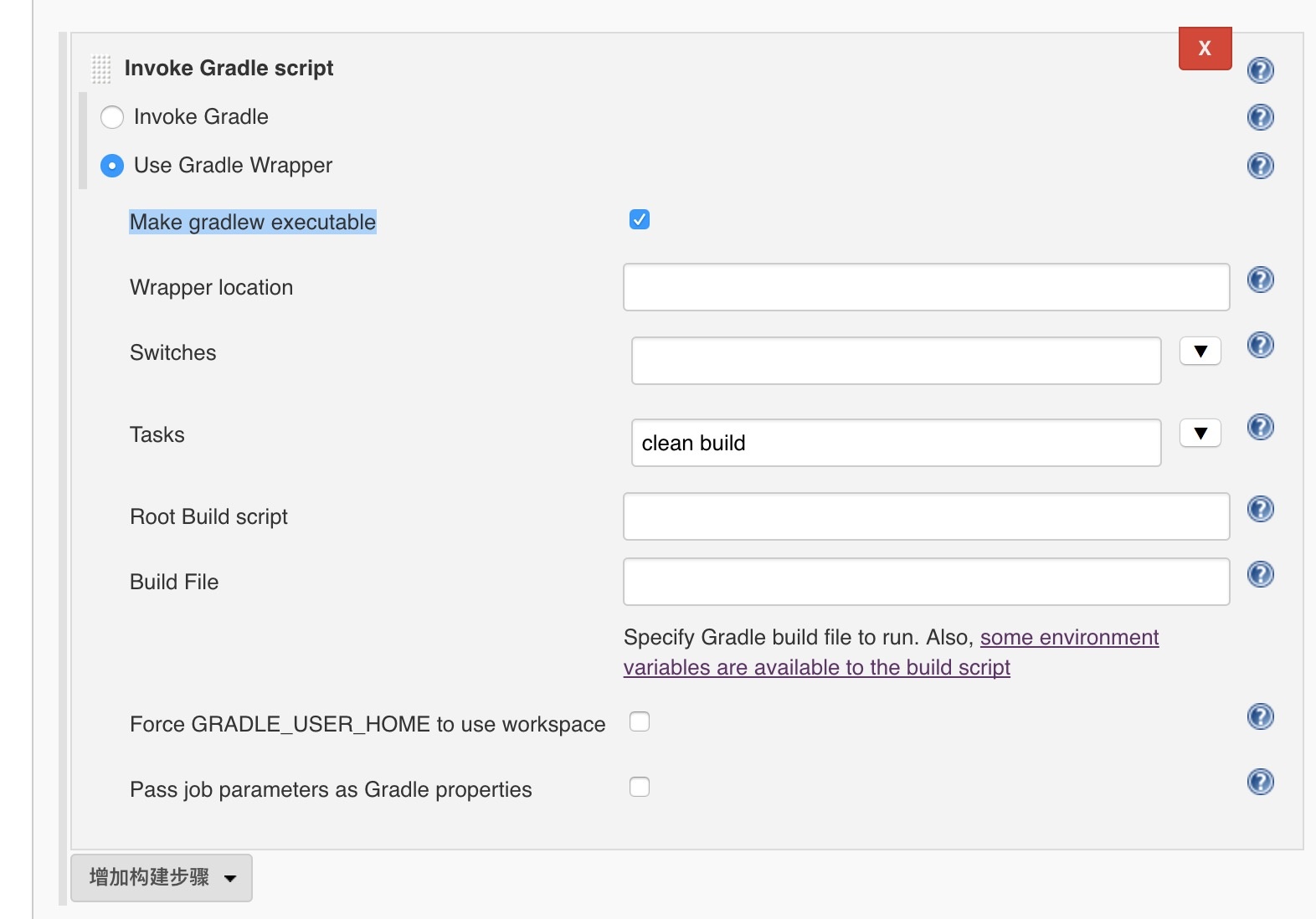Open help for Wrapper location field

[1260, 279]
